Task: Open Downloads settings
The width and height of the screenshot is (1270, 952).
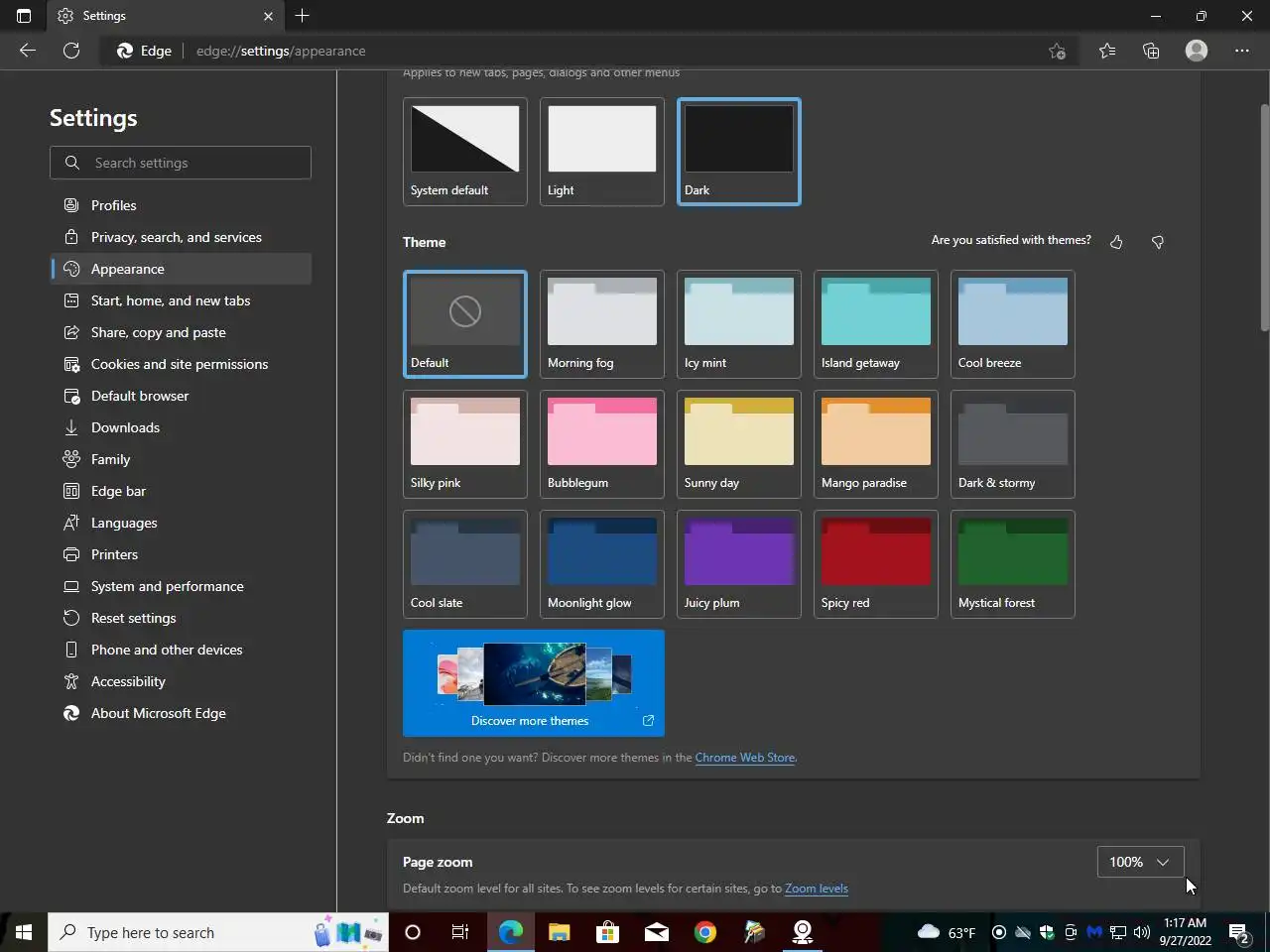Action: click(x=181, y=427)
